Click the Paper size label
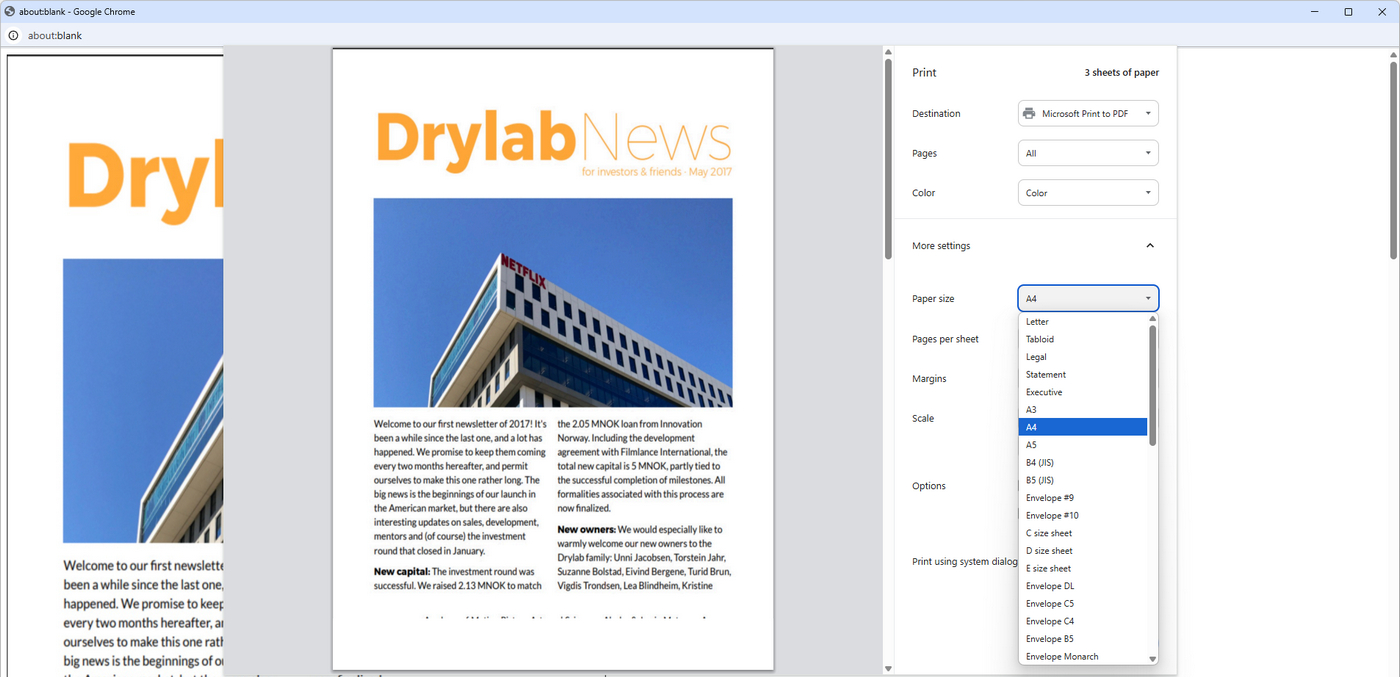1400x677 pixels. click(x=933, y=299)
